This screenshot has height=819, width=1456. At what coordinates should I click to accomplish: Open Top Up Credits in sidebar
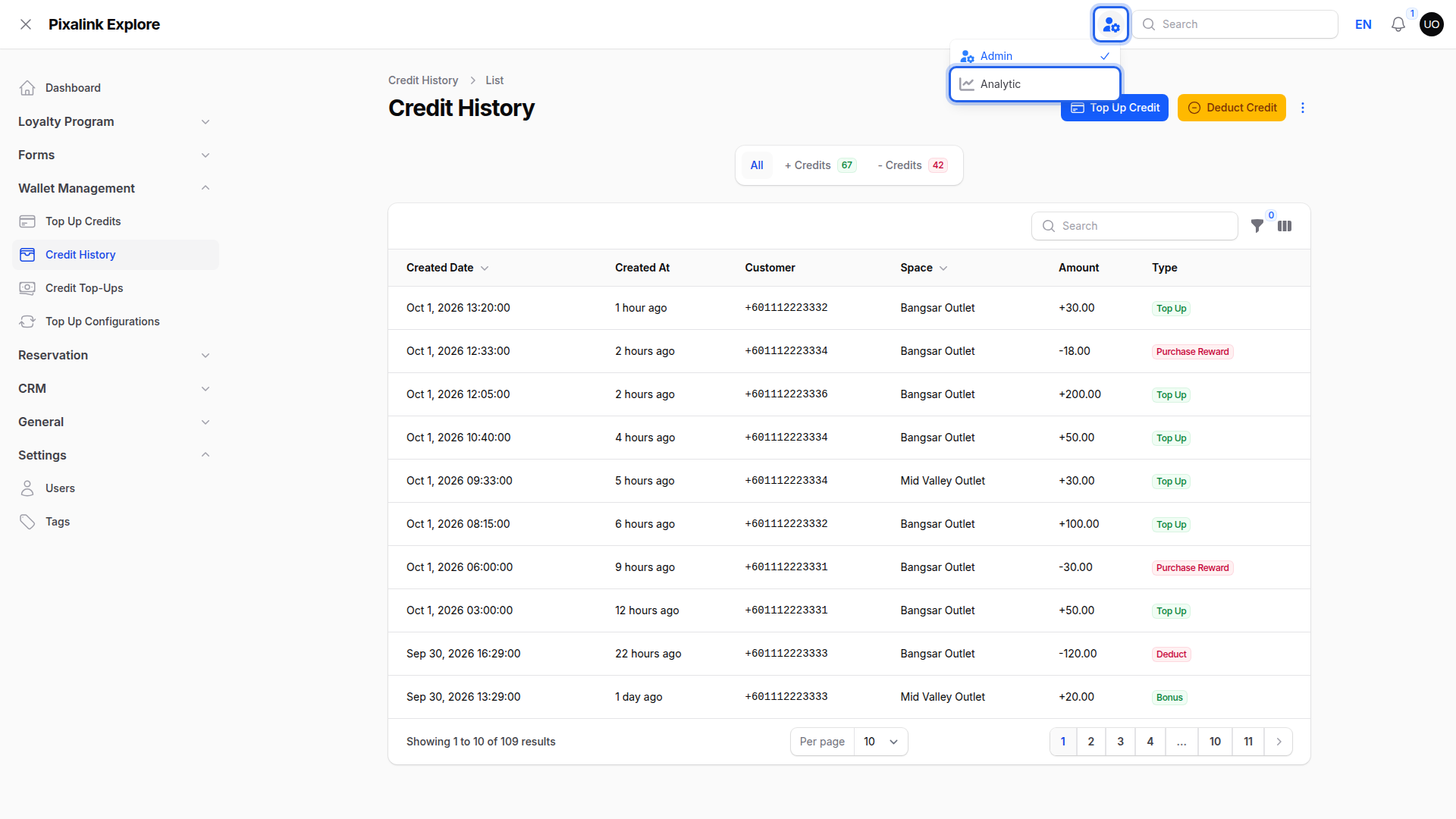coord(115,221)
